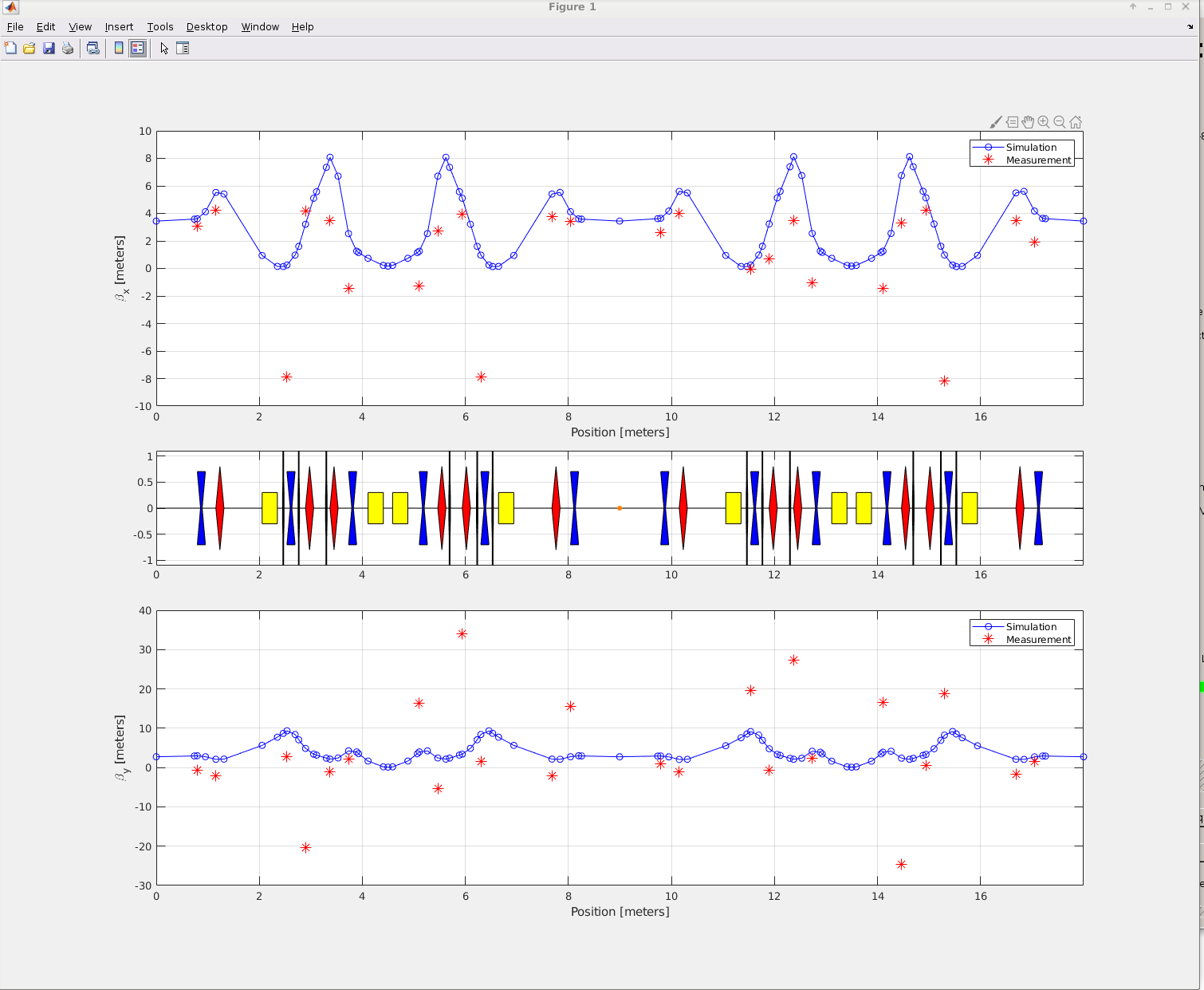Open the Property Inspector toolbar icon
Screen dimensions: 1204x990
pyautogui.click(x=183, y=48)
